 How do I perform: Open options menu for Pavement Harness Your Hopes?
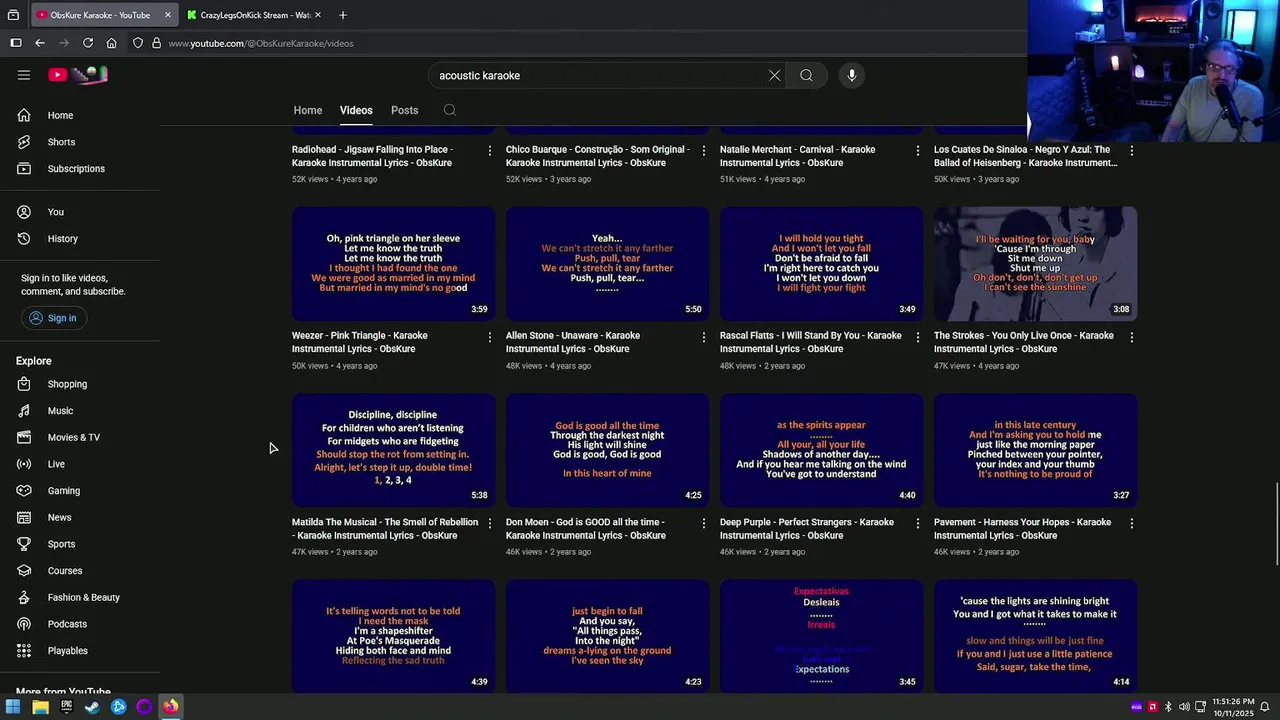pos(1131,524)
